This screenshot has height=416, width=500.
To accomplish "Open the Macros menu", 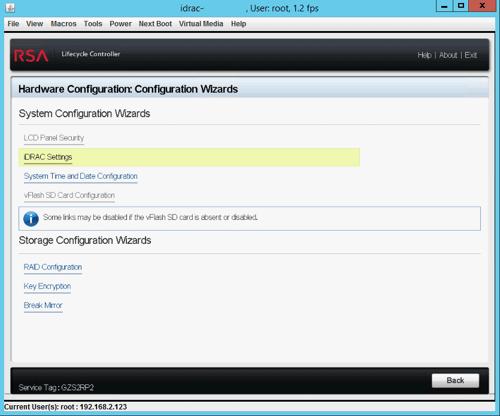I will coord(63,24).
